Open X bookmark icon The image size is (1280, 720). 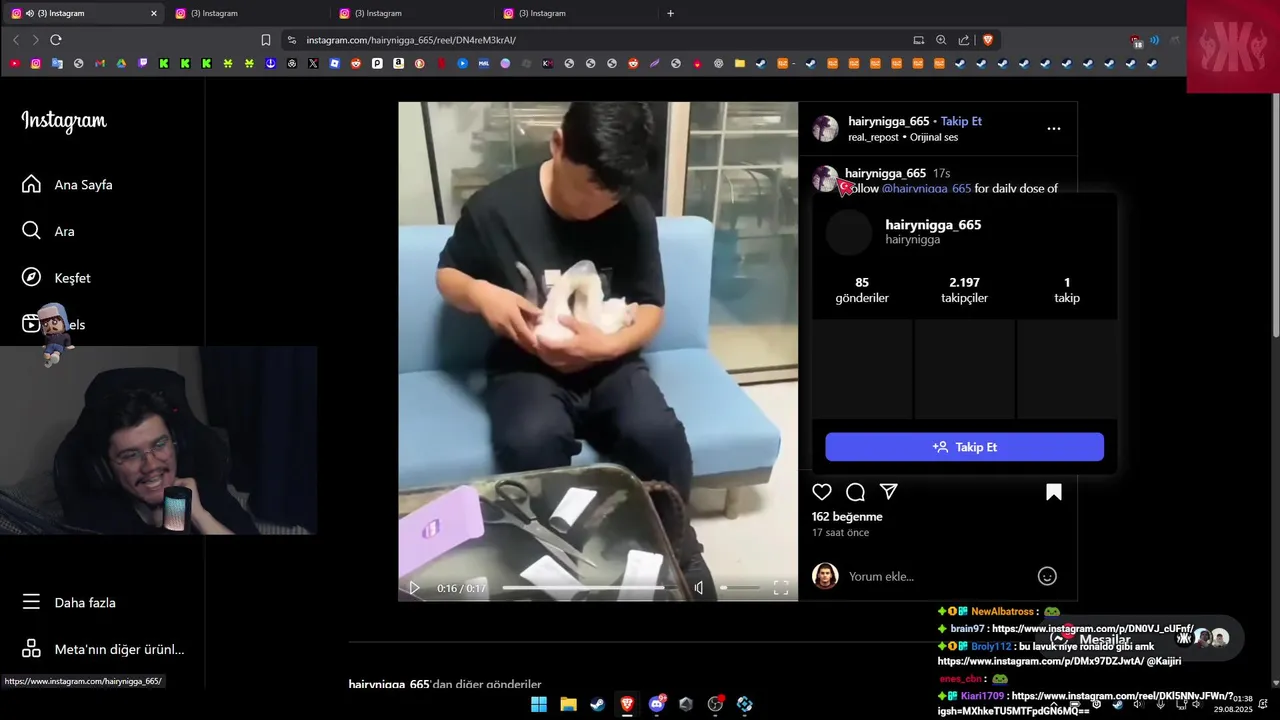point(313,63)
